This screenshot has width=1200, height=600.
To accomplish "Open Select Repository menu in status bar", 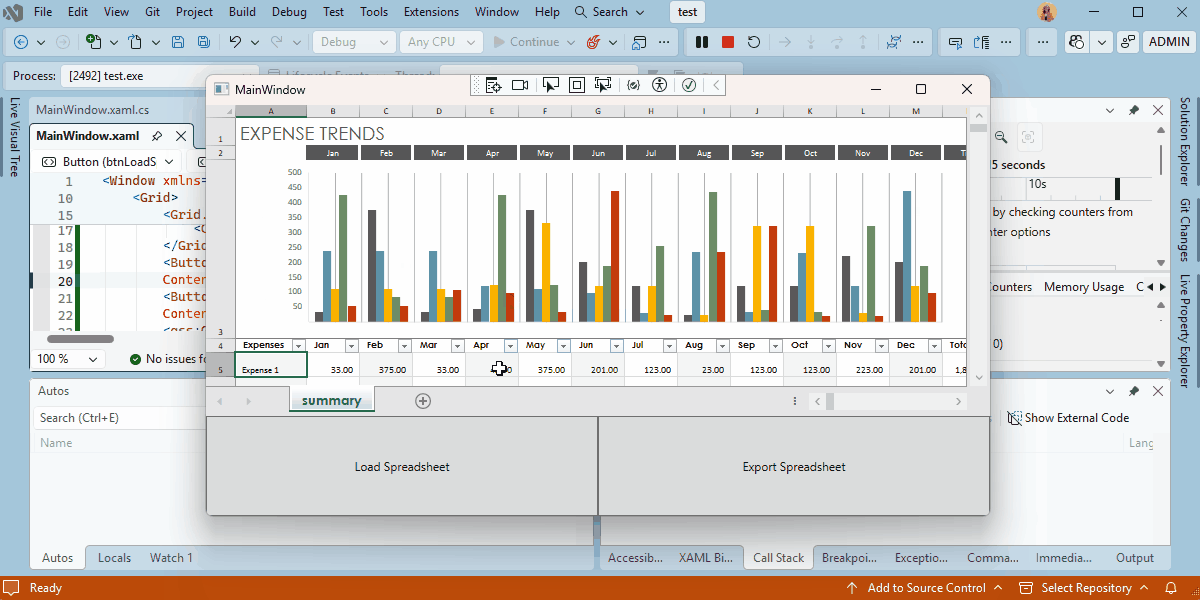I will click(x=1085, y=588).
